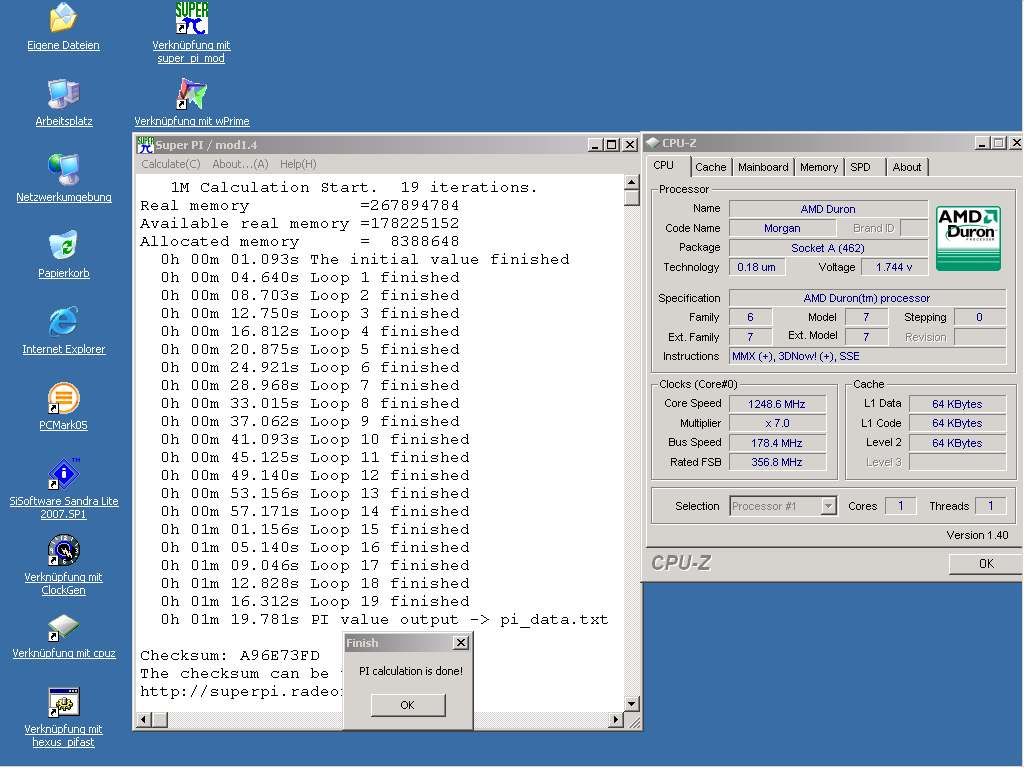Open About...(A) menu in Super PI

coord(240,164)
